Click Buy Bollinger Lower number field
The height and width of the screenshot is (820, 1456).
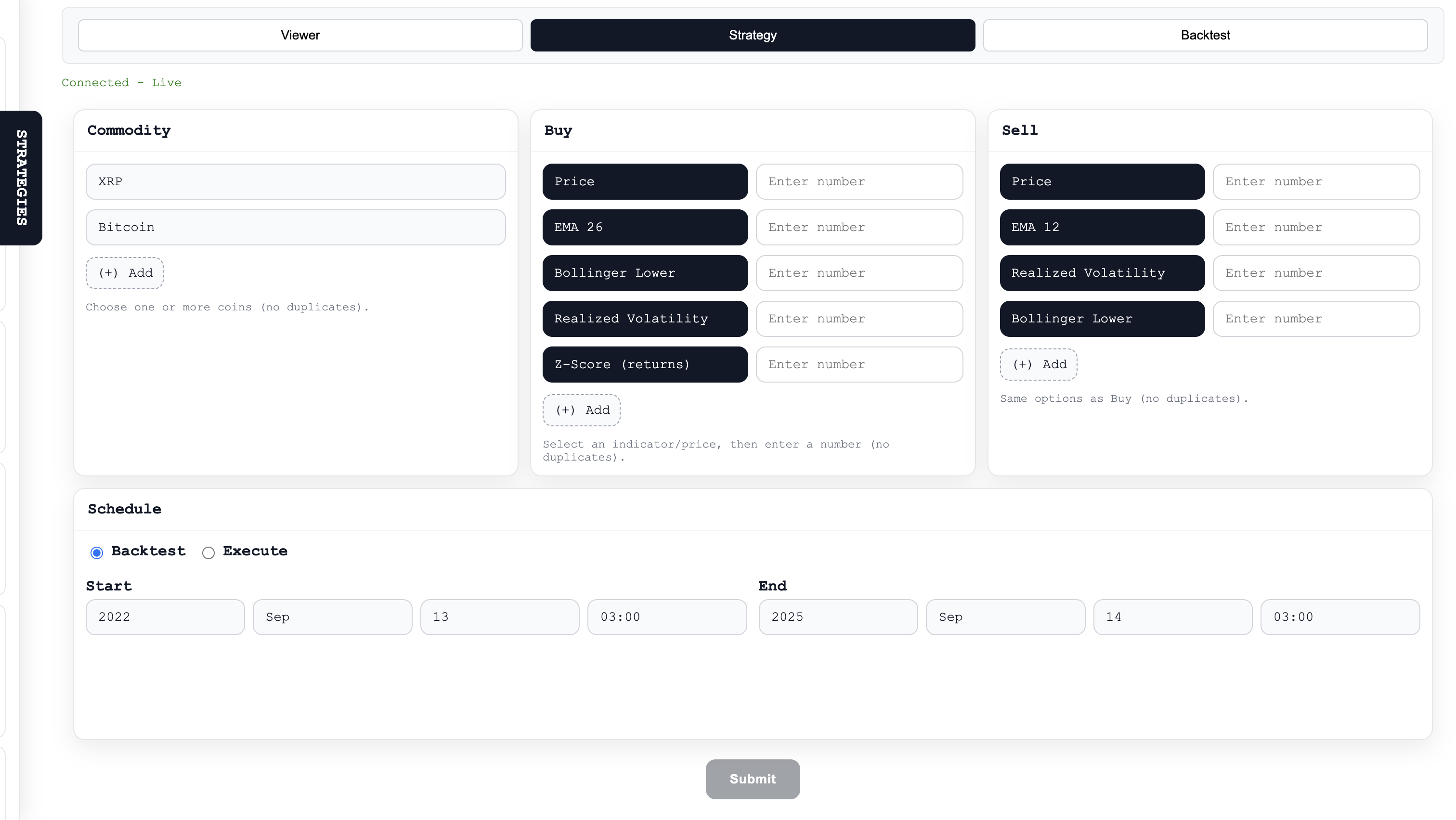859,273
